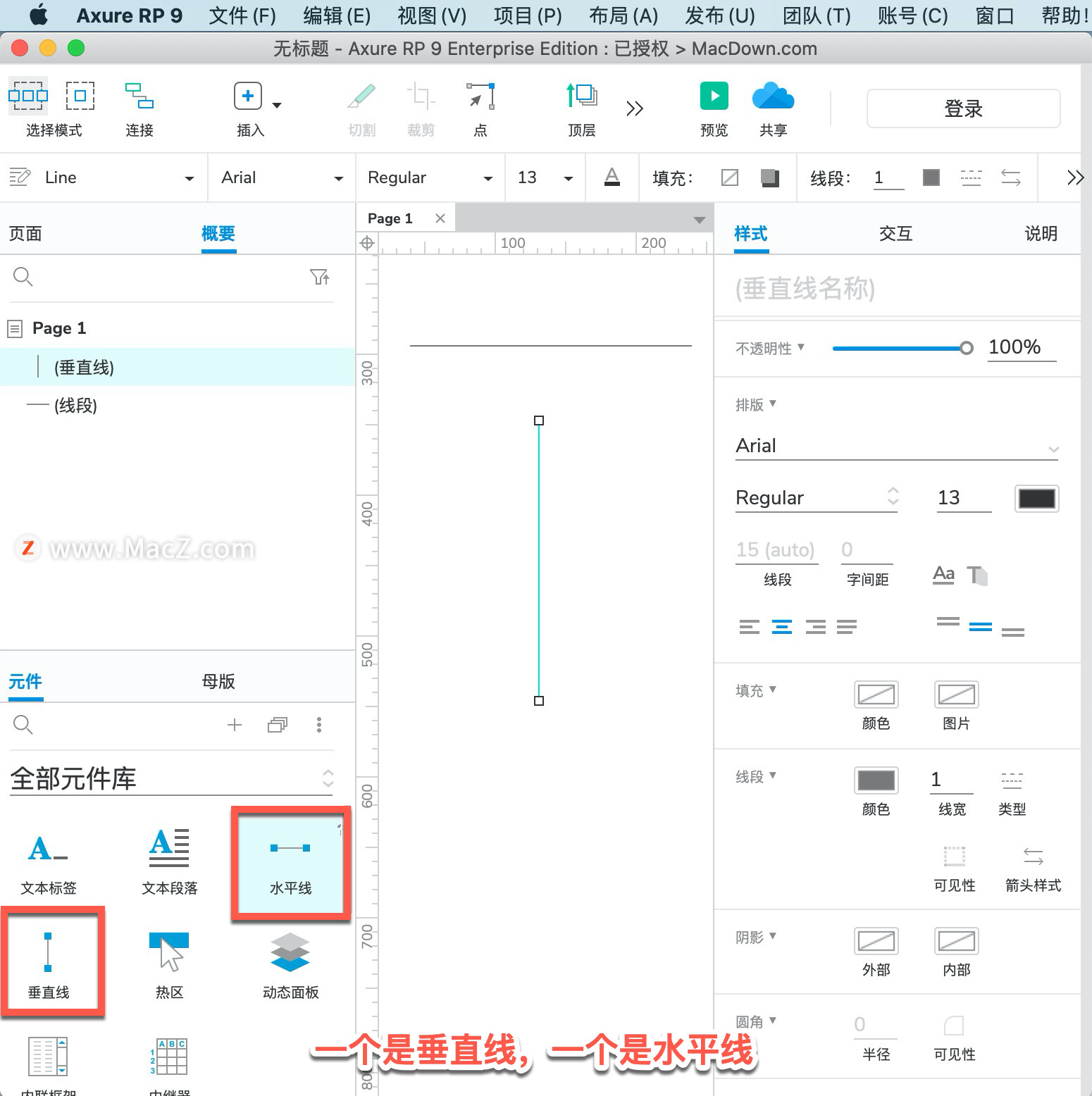Toggle middle vertical alignment
The image size is (1092, 1096).
click(981, 627)
